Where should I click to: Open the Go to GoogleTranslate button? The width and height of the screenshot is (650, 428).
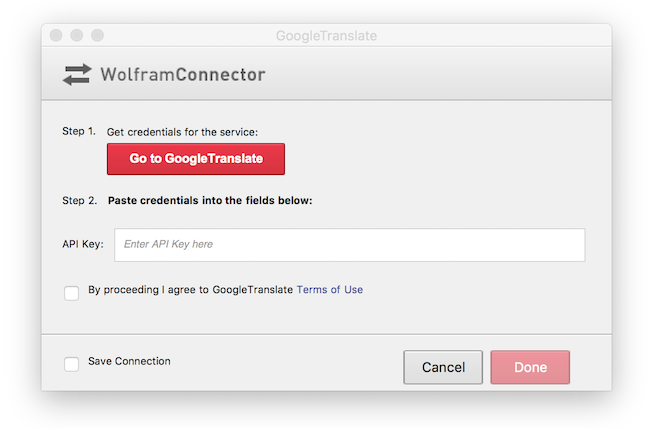pyautogui.click(x=196, y=159)
